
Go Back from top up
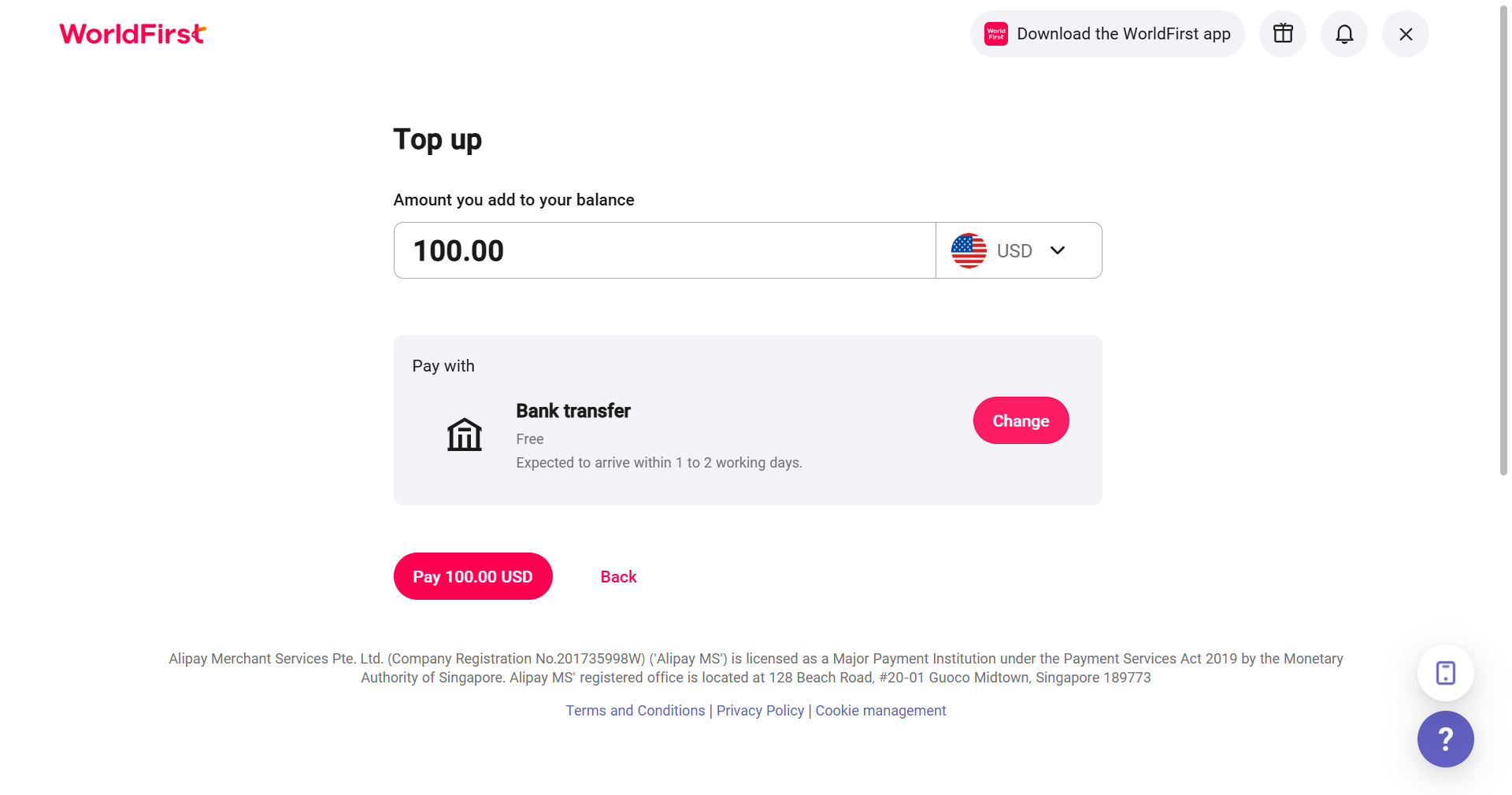(x=618, y=577)
